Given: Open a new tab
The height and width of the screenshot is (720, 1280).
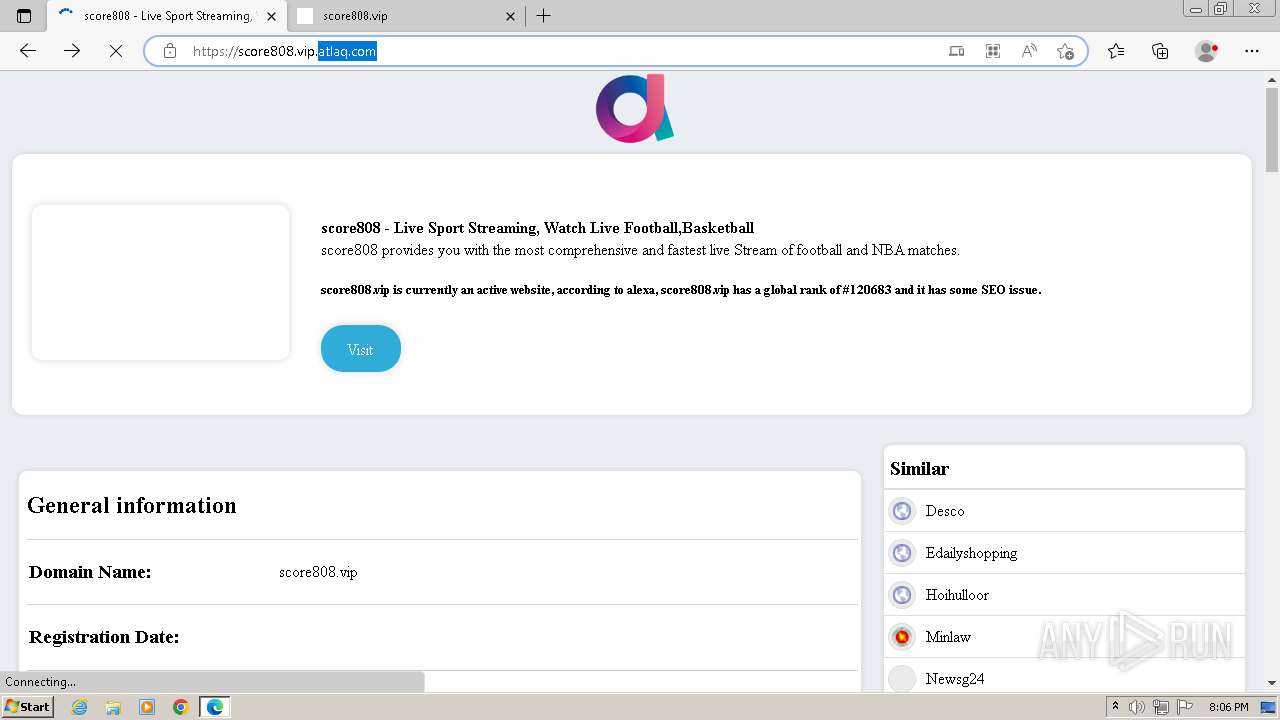Looking at the screenshot, I should [x=543, y=16].
